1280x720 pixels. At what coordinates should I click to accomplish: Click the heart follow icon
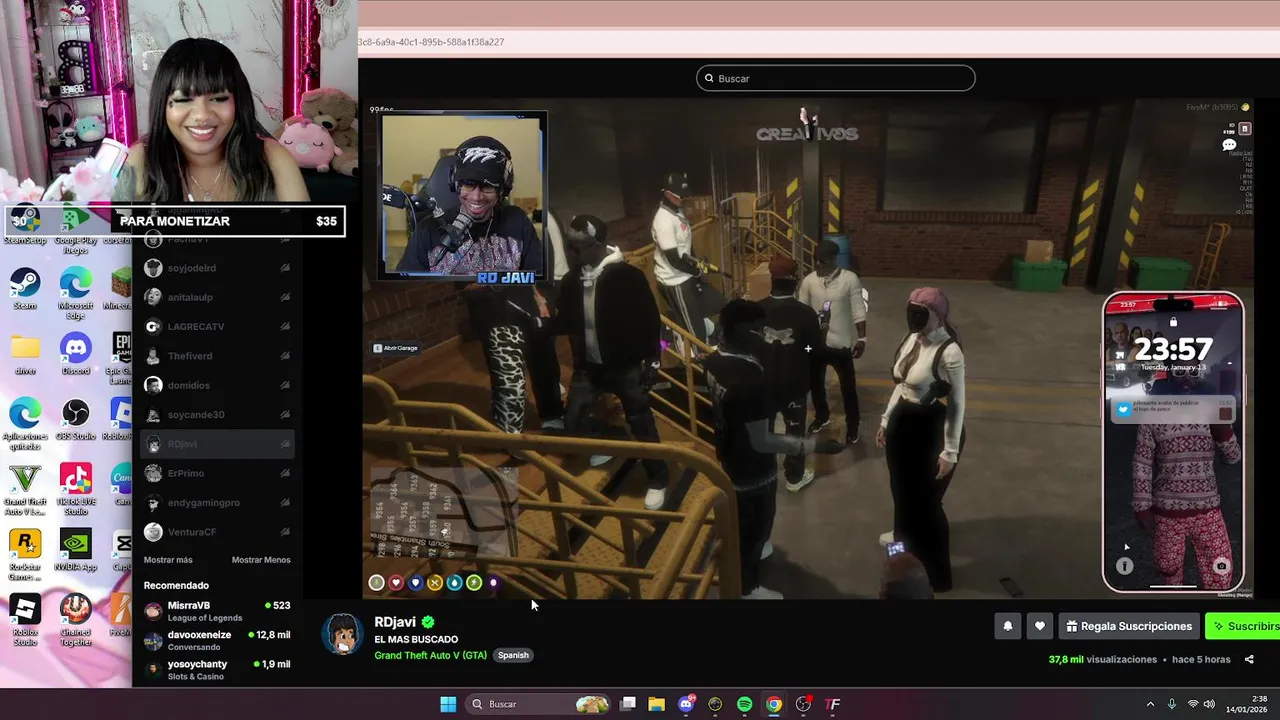[x=1040, y=626]
